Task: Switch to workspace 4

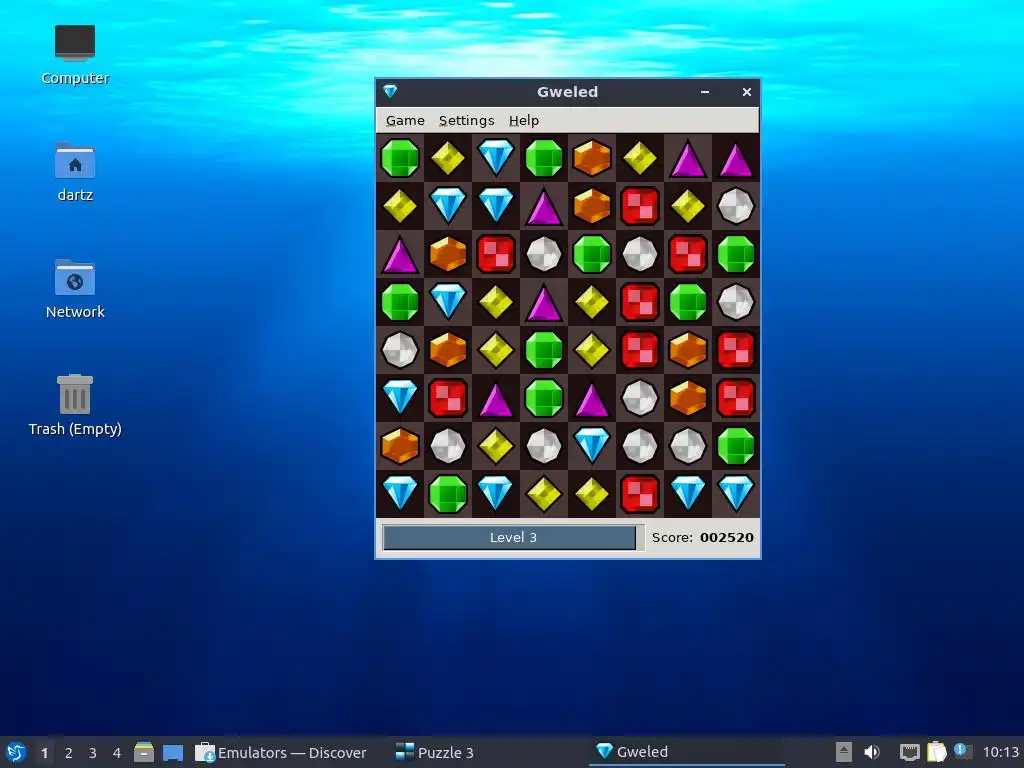Action: pyautogui.click(x=117, y=753)
